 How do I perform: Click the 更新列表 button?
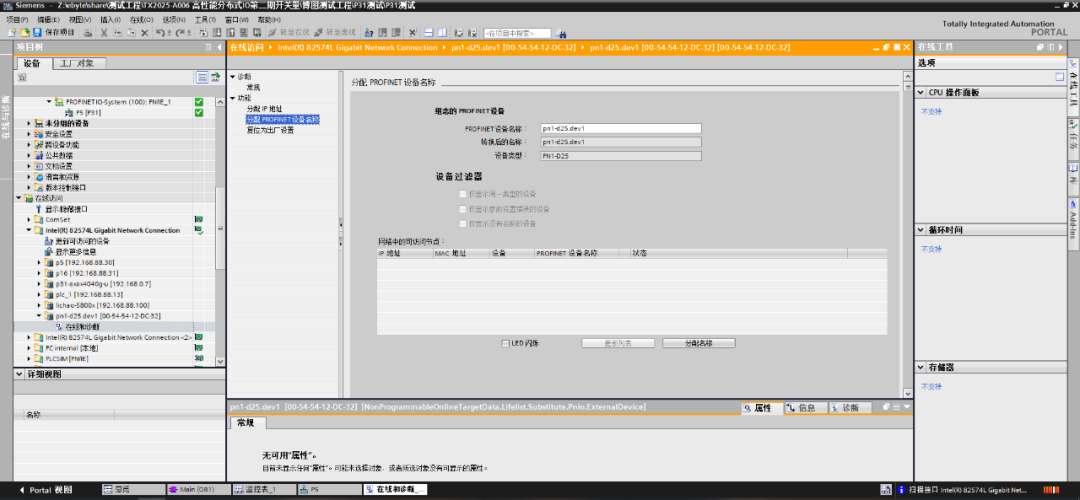[618, 343]
